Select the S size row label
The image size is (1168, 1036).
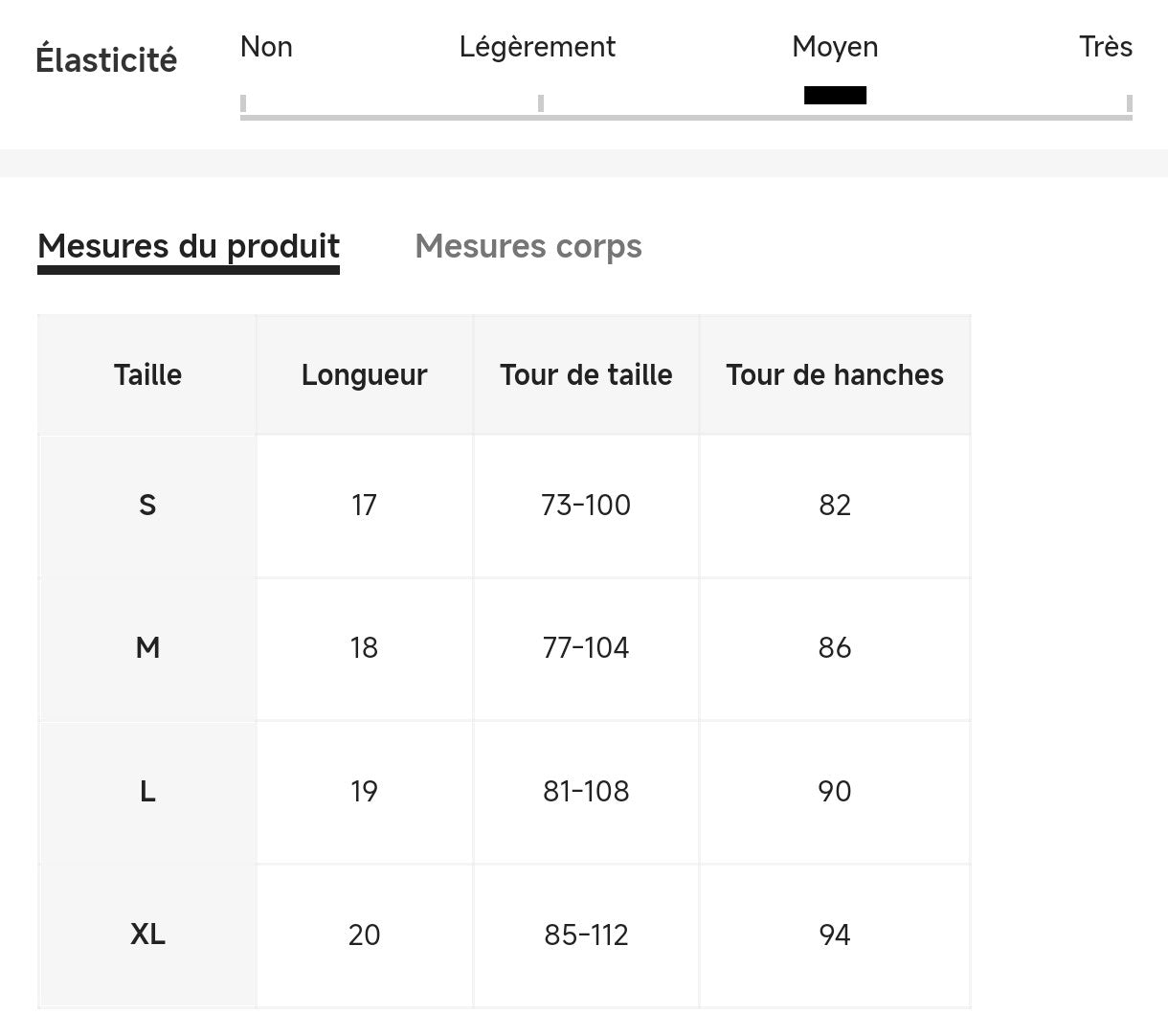pyautogui.click(x=147, y=505)
